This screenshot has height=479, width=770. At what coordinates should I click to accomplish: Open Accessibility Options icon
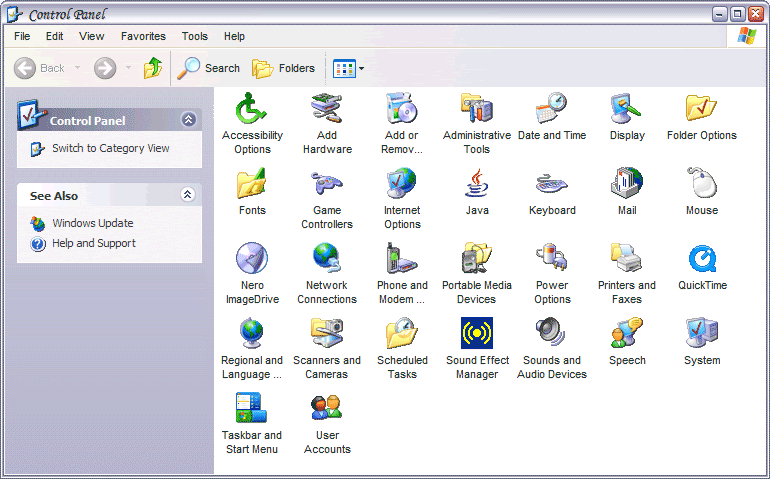(x=252, y=108)
